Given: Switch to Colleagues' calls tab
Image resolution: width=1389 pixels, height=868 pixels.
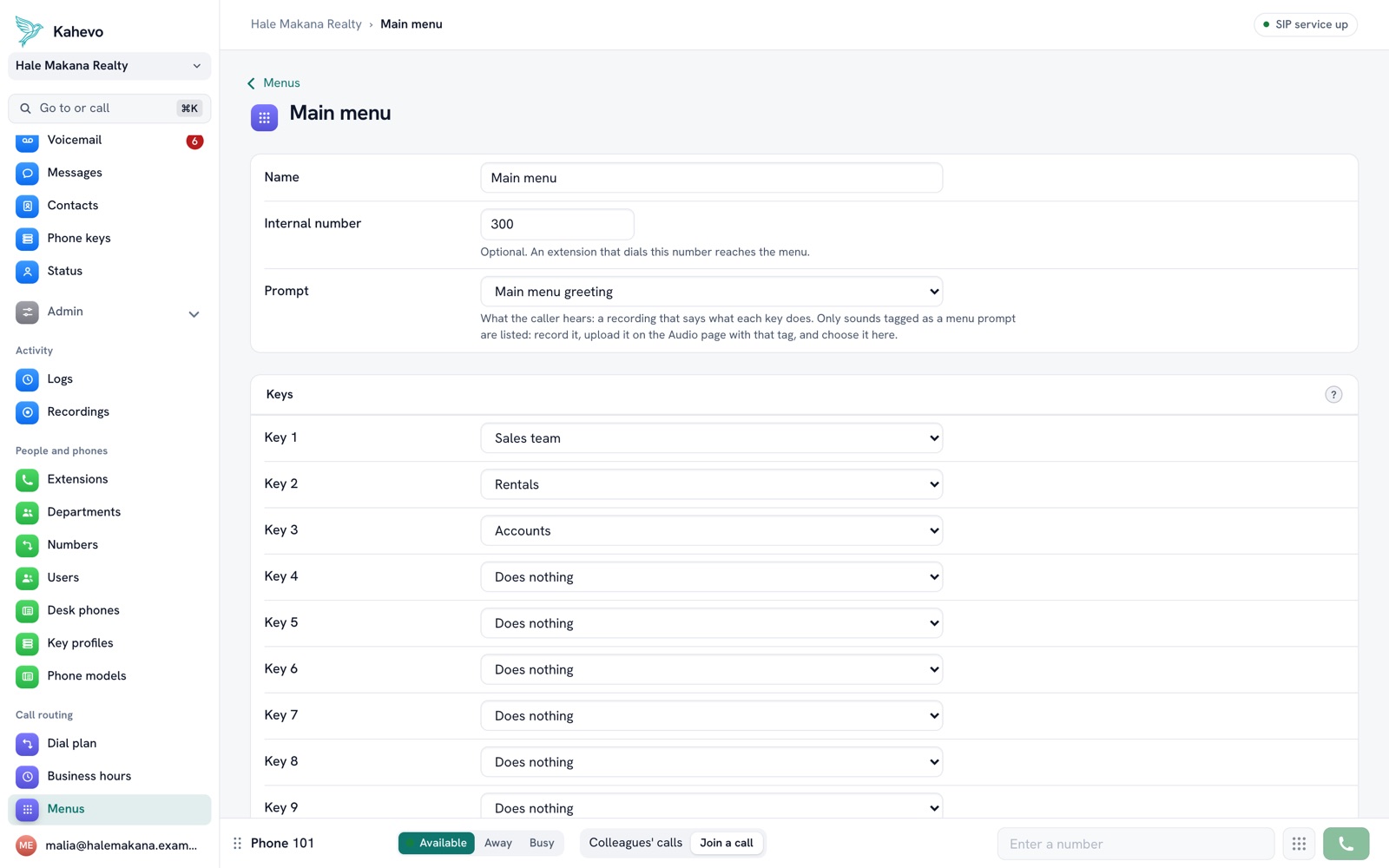Looking at the screenshot, I should point(635,843).
